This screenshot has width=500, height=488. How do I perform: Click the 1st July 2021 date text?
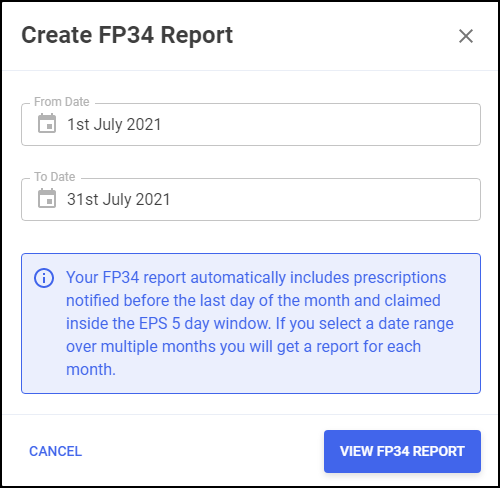(x=114, y=125)
